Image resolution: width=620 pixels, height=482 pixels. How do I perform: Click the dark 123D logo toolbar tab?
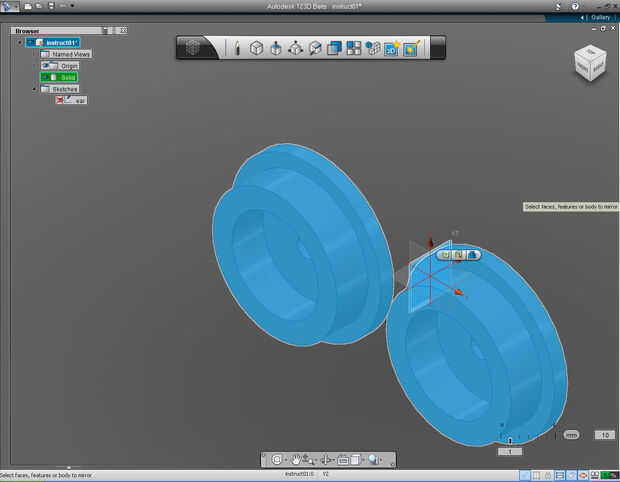(x=193, y=48)
